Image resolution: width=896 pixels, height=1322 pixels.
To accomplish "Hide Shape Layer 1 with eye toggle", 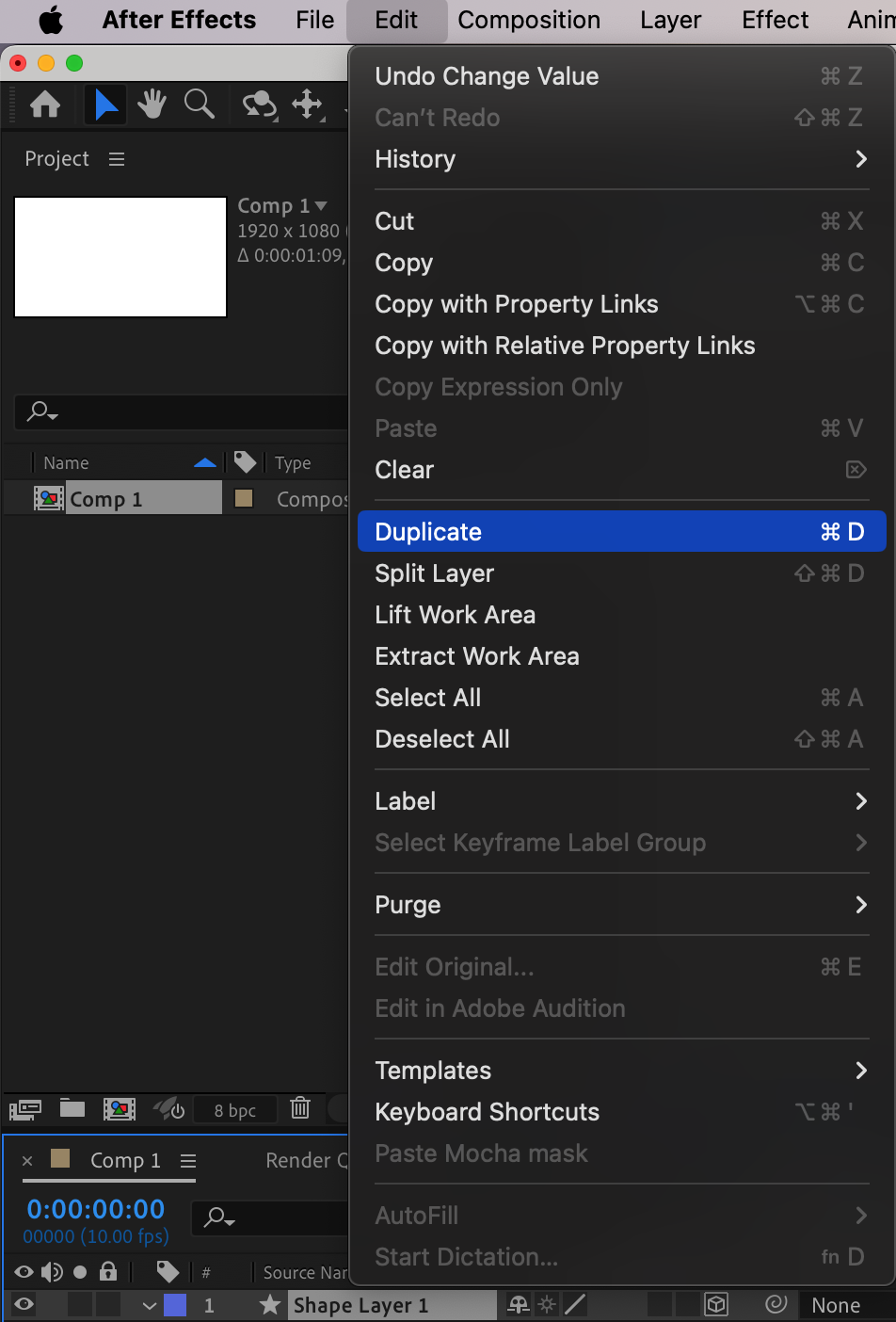I will [x=24, y=1304].
